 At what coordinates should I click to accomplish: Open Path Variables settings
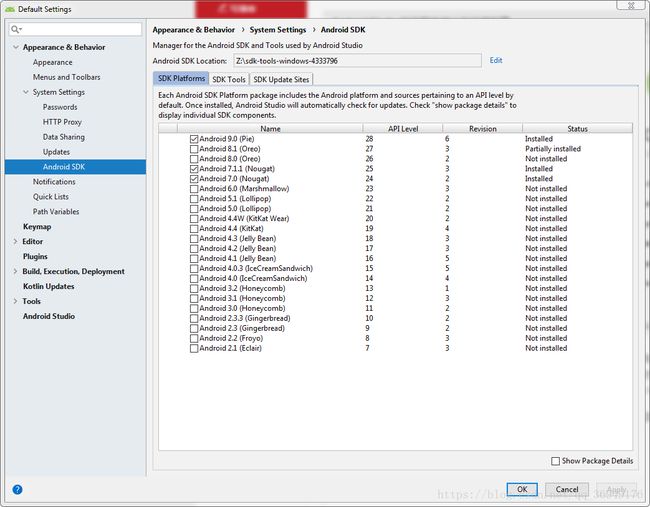(56, 211)
